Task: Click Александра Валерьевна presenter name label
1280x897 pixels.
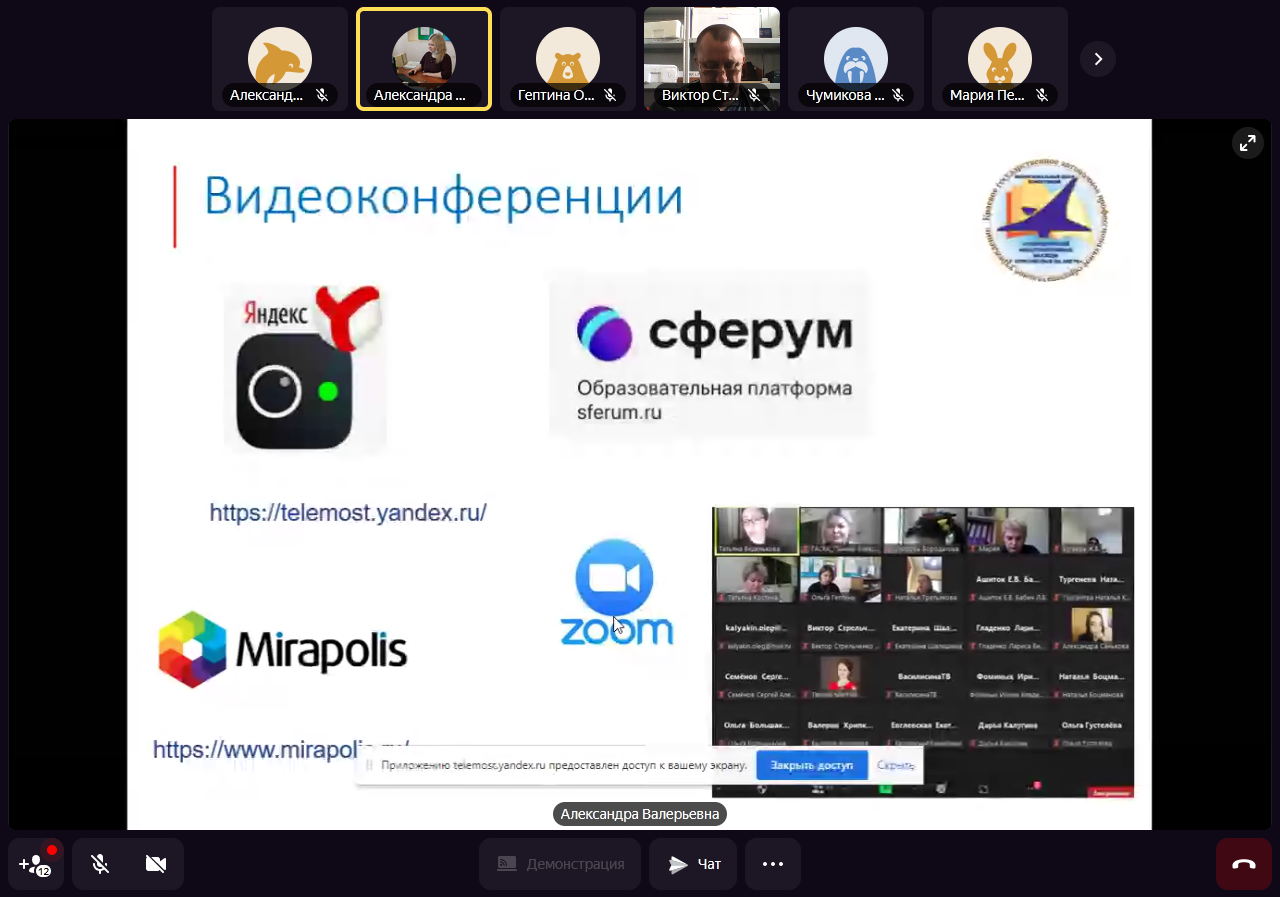Action: pyautogui.click(x=640, y=814)
